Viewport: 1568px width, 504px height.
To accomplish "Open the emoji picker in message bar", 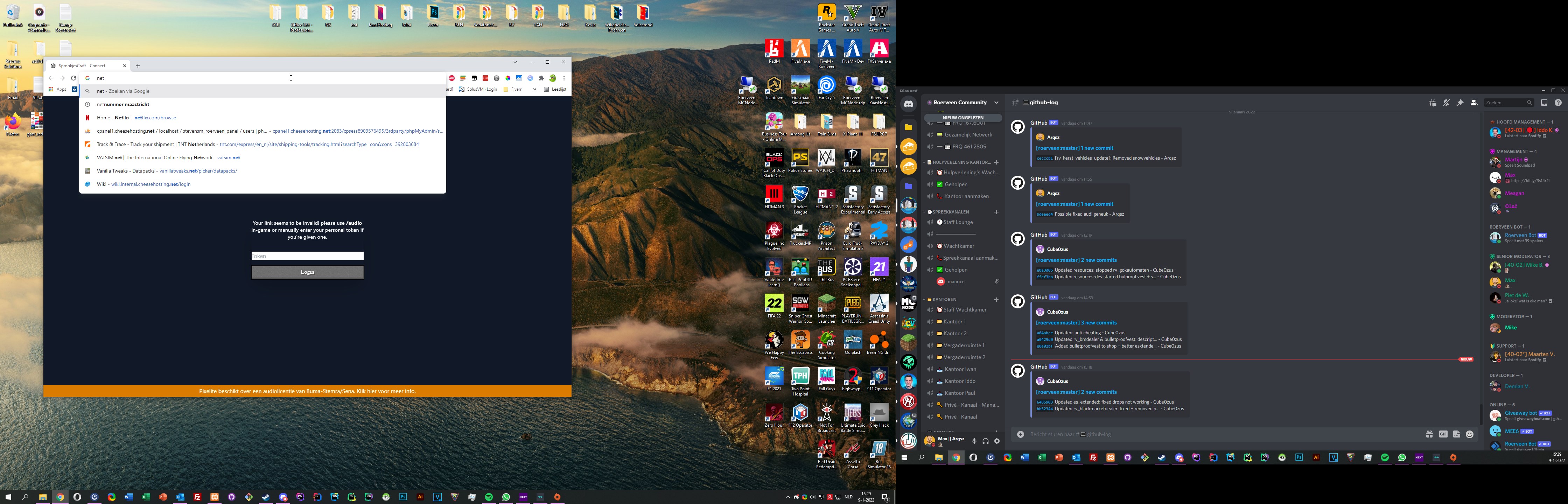I will pyautogui.click(x=1470, y=435).
